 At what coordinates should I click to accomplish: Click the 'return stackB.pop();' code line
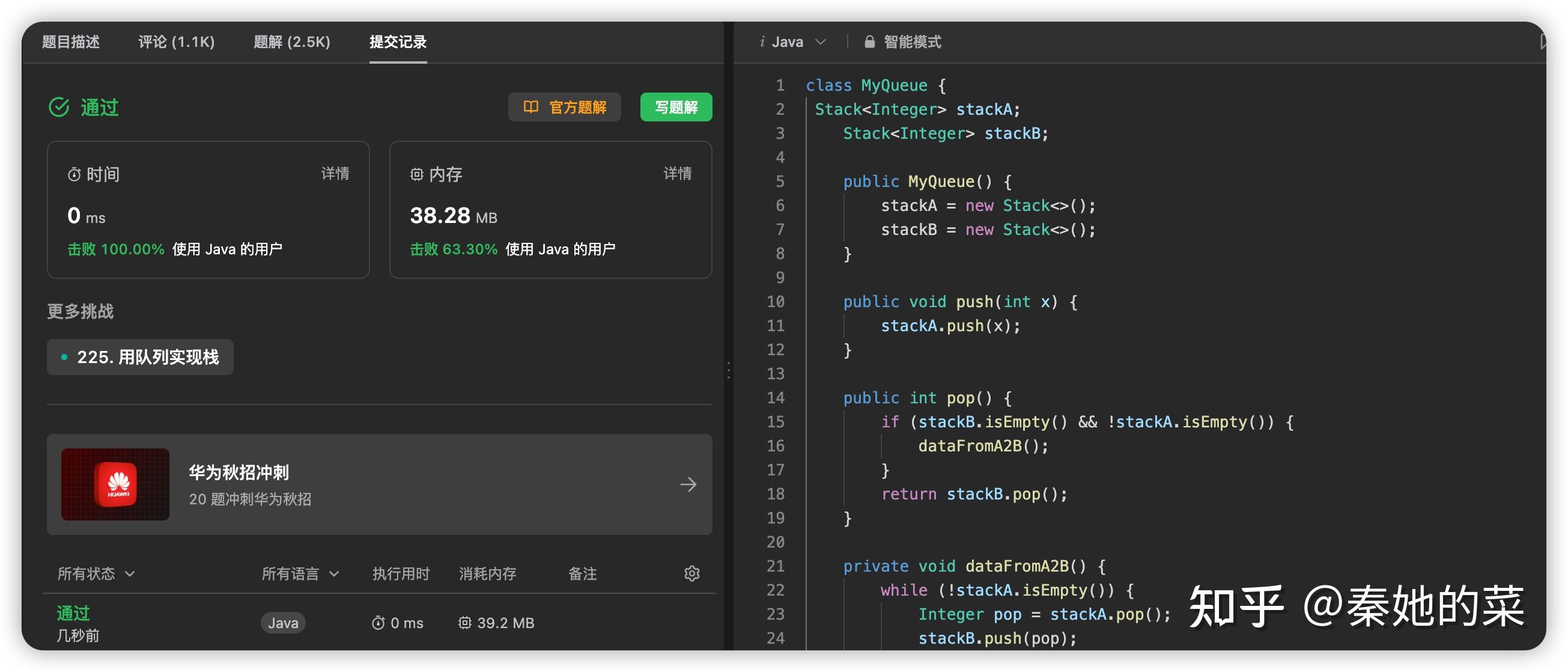(974, 494)
